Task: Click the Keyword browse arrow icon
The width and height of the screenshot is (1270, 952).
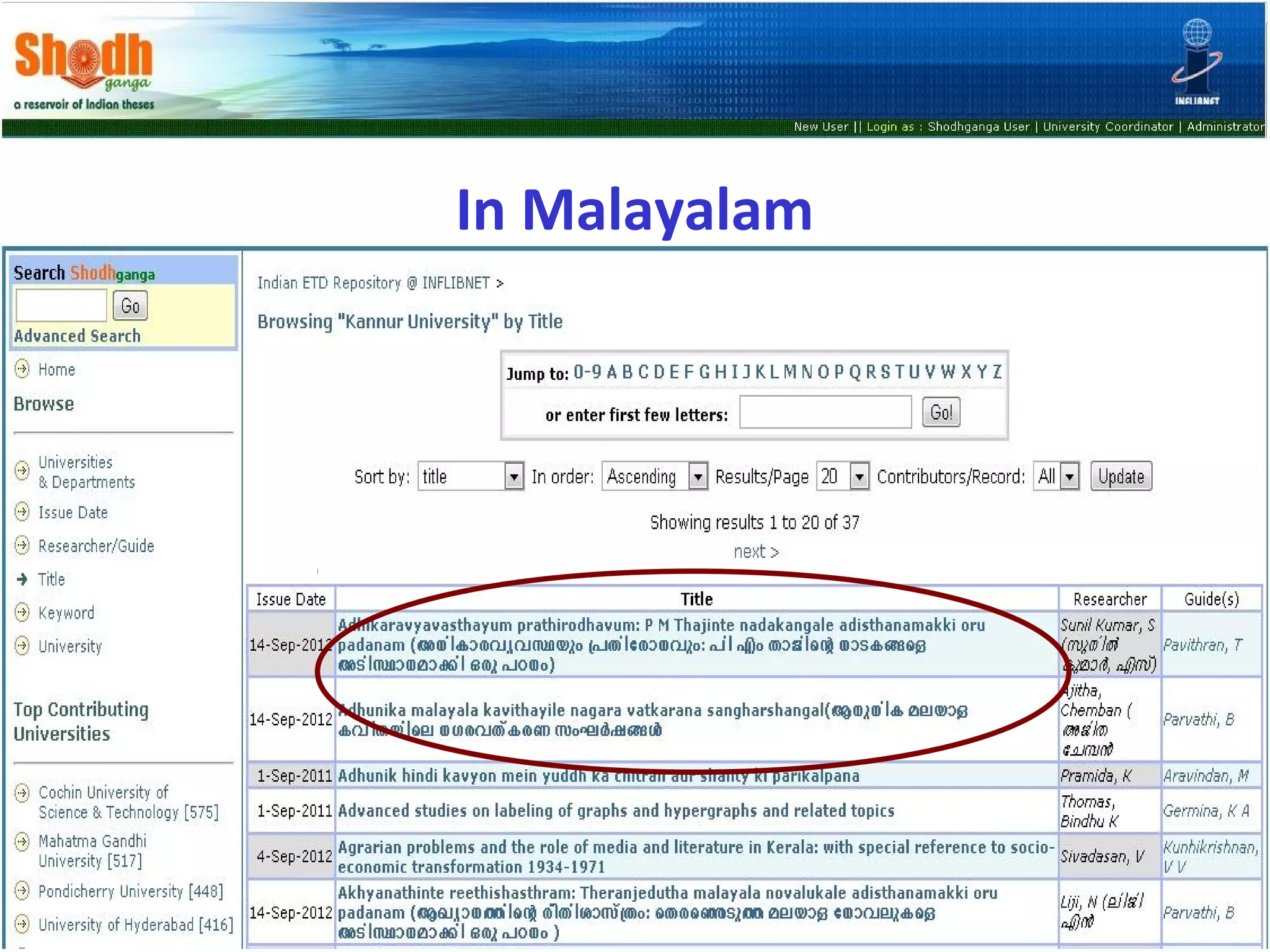Action: point(22,612)
